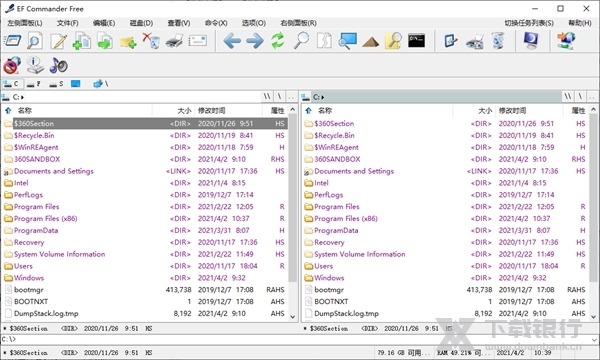Open the 左侧面板(L) menu
Screen dimensions: 600x360
(x=24, y=23)
